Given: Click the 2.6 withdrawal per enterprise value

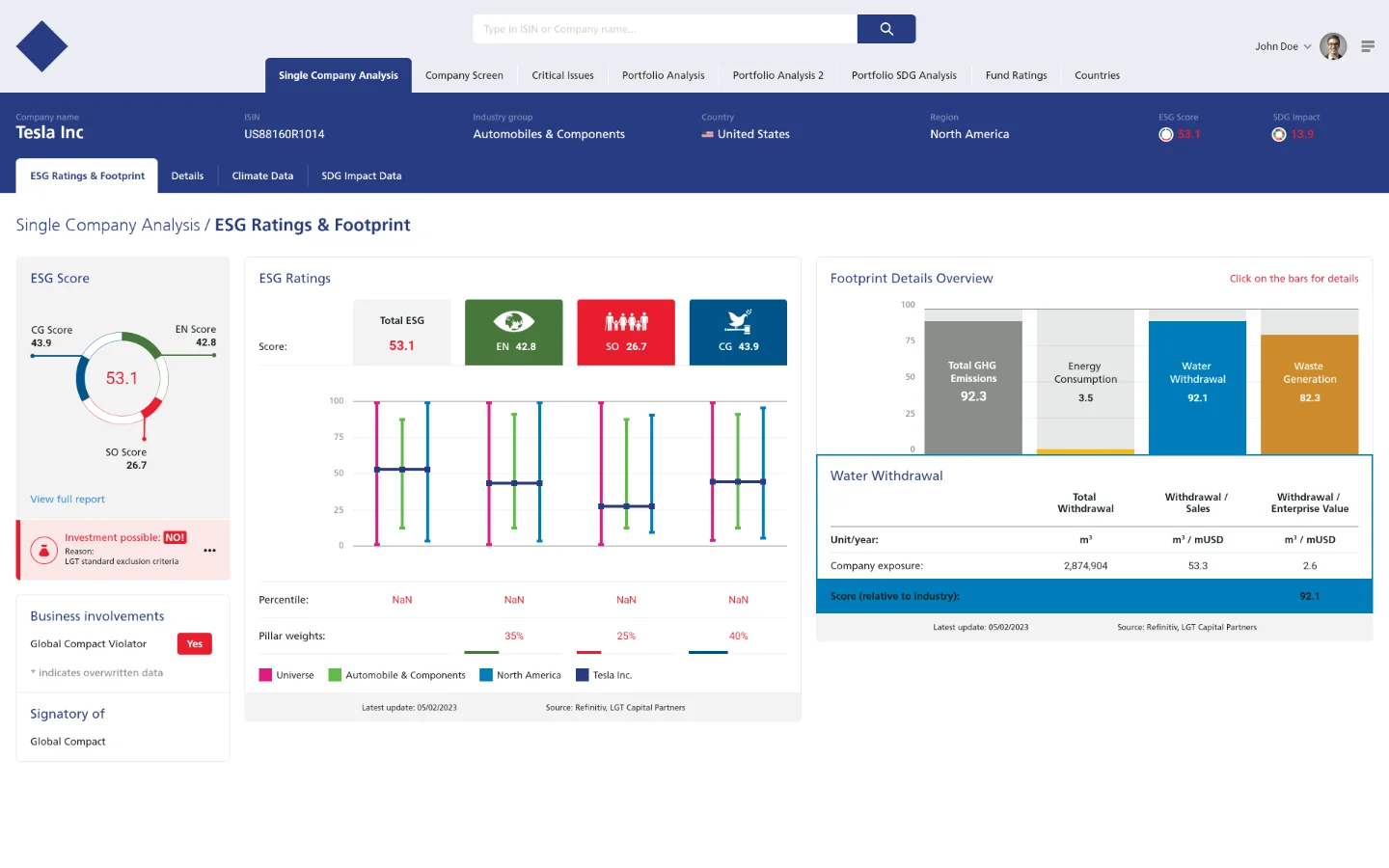Looking at the screenshot, I should coord(1309,566).
